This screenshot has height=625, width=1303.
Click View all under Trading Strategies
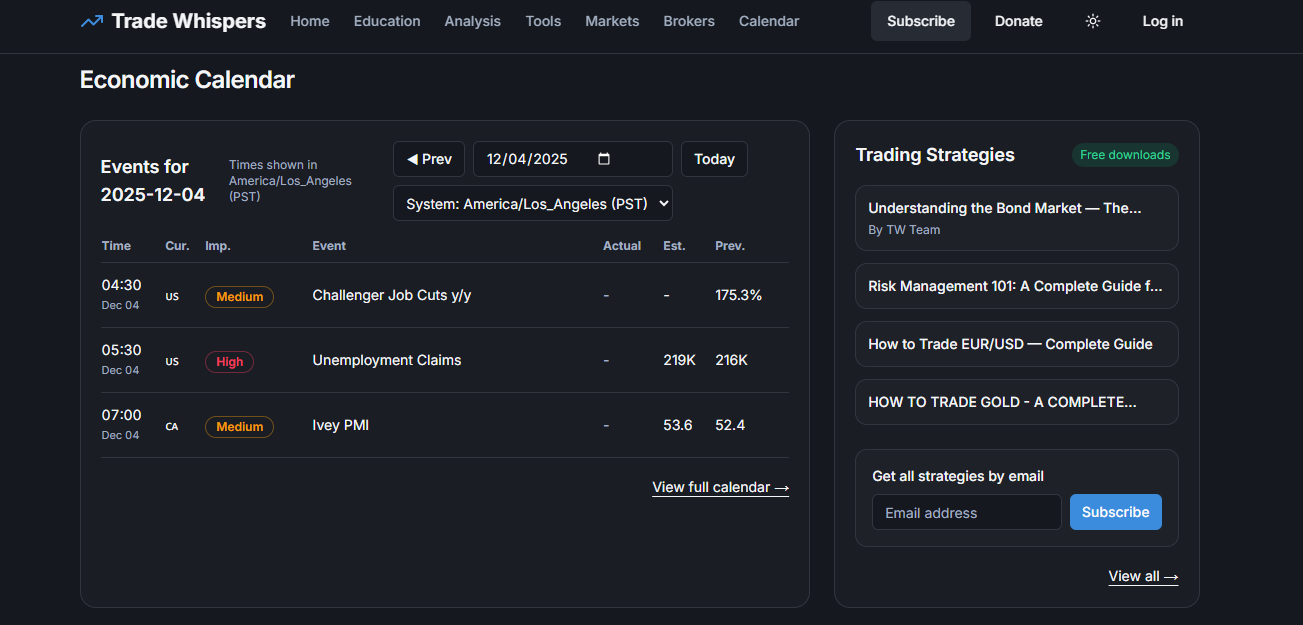point(1143,576)
